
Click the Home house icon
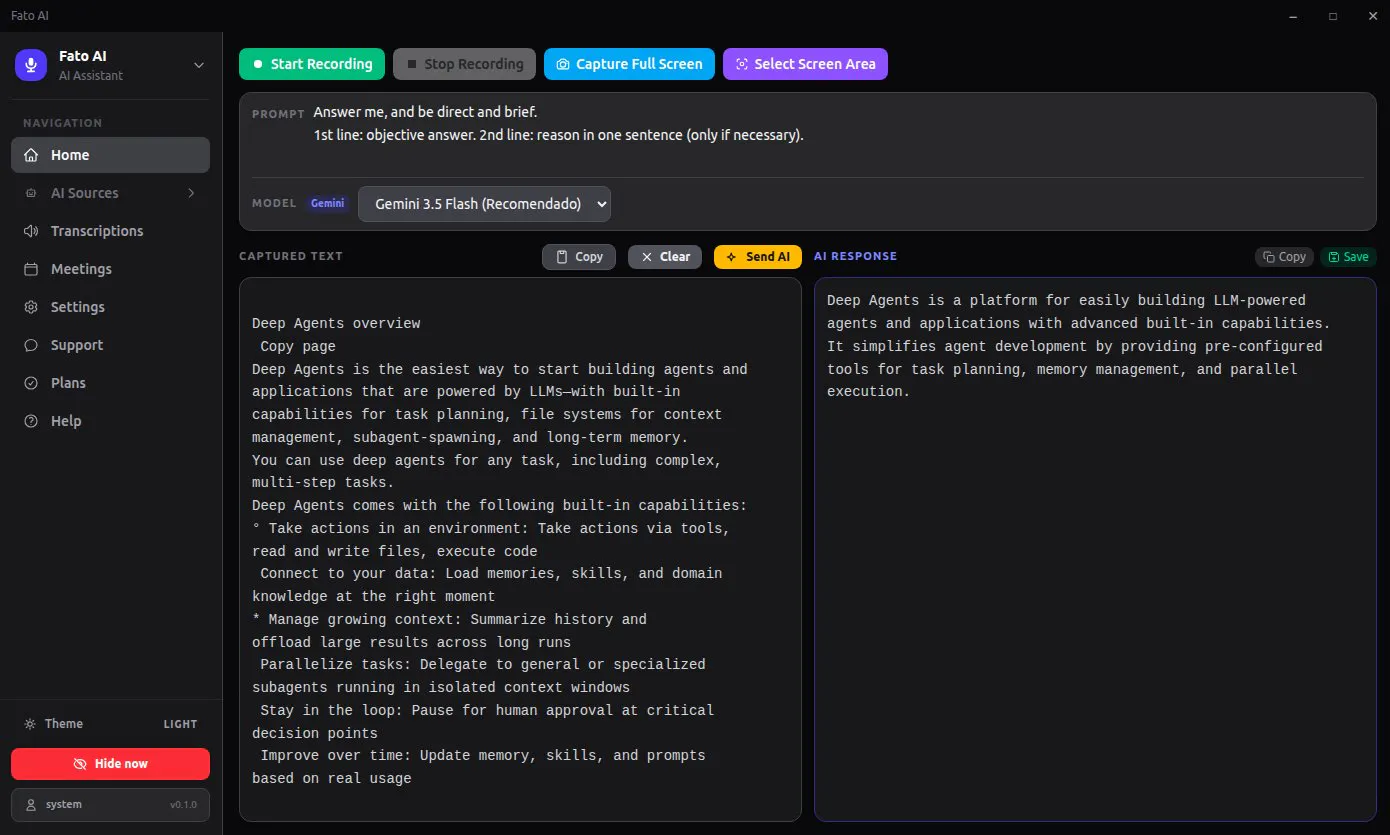[31, 155]
